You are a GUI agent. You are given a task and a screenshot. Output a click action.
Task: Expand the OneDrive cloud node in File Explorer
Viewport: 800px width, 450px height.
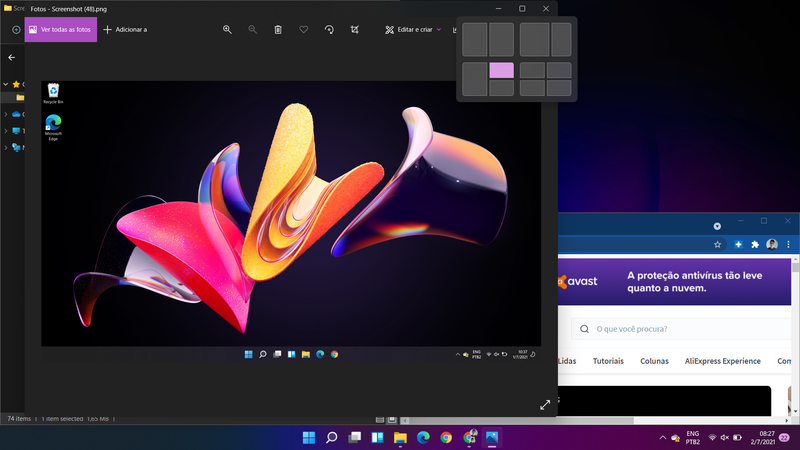pyautogui.click(x=6, y=114)
